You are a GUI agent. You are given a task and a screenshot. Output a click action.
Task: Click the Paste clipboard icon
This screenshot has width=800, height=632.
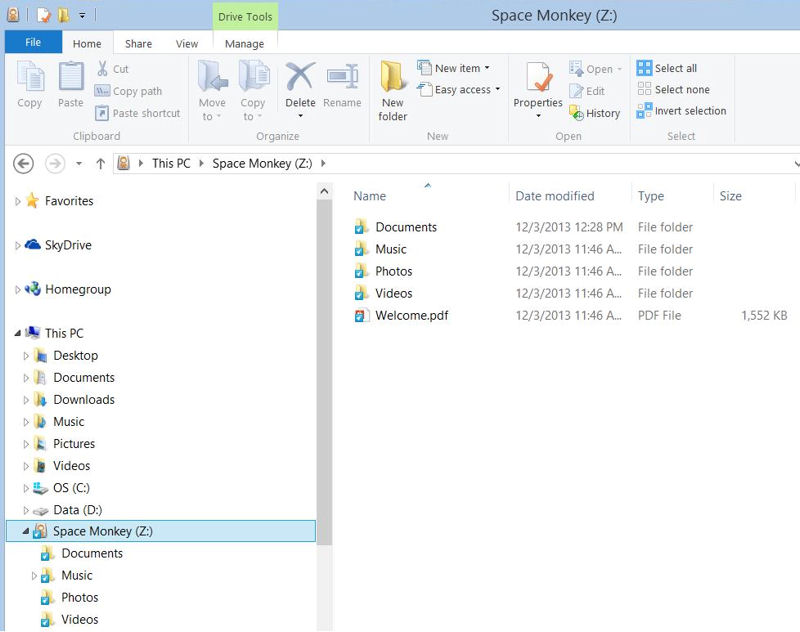(x=71, y=77)
